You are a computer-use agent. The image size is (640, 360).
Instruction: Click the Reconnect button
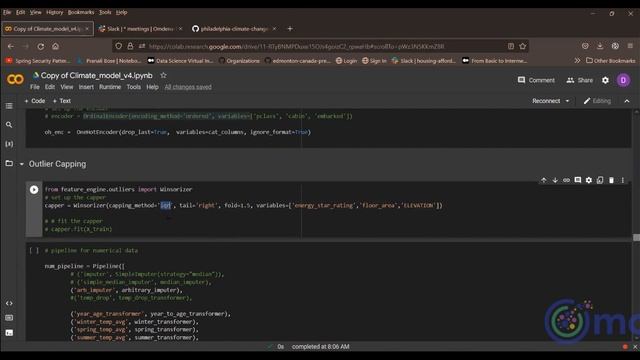click(x=546, y=101)
